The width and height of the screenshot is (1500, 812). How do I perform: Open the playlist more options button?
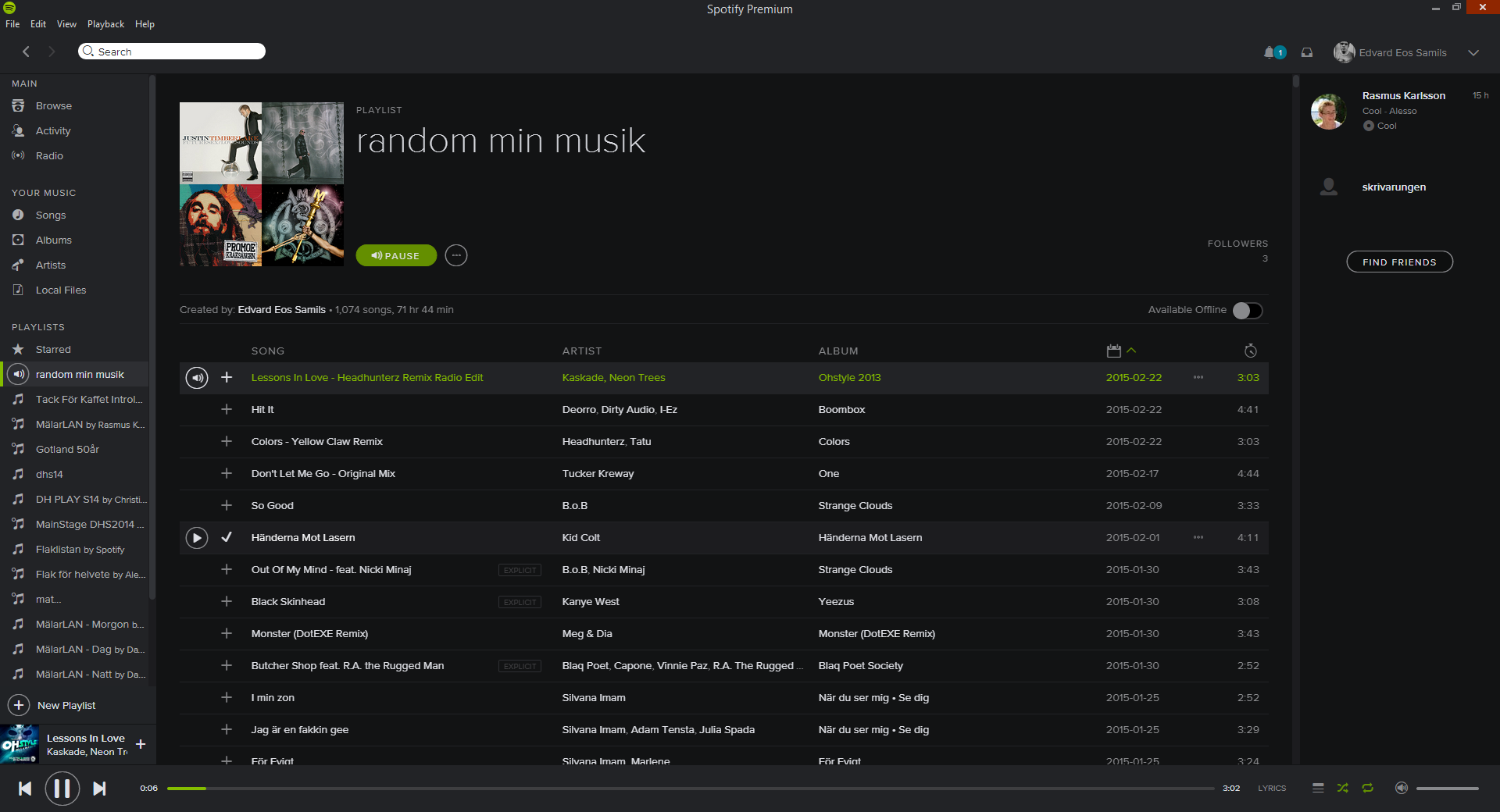coord(456,255)
